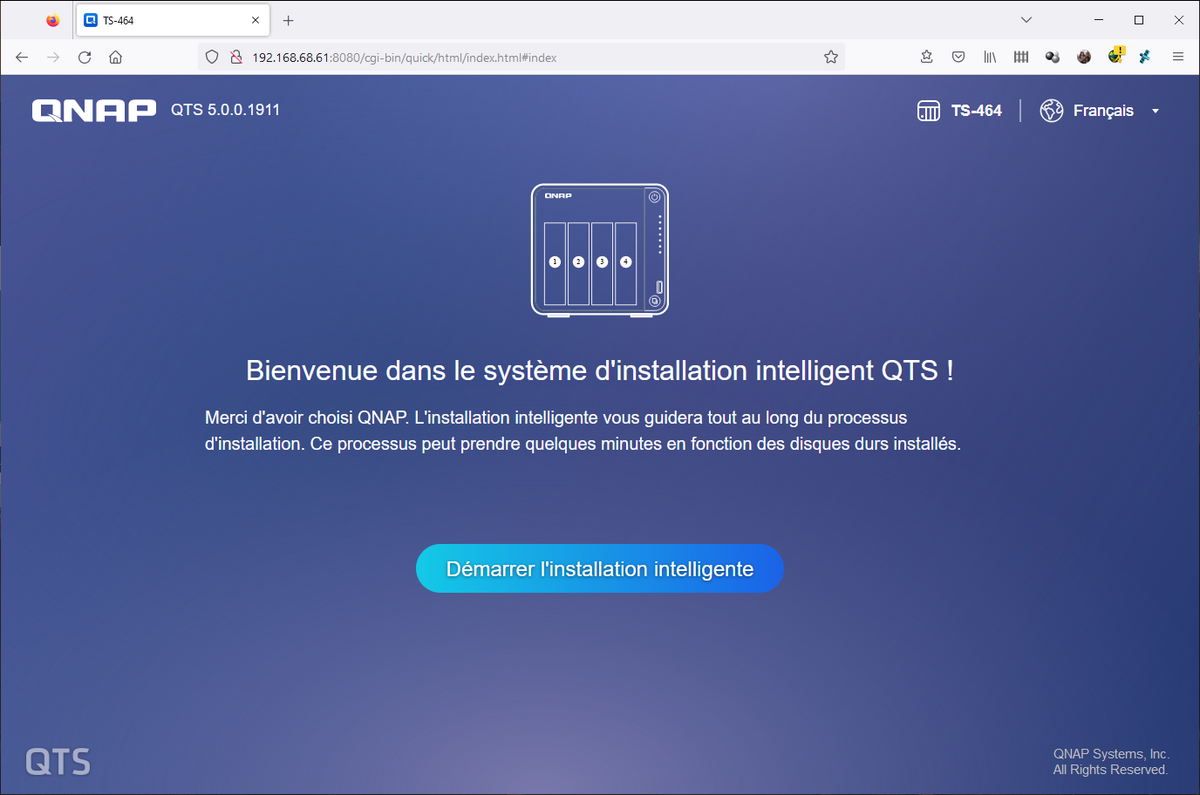Click the TS-464 NAS model icon
This screenshot has height=795, width=1200.
(x=928, y=111)
